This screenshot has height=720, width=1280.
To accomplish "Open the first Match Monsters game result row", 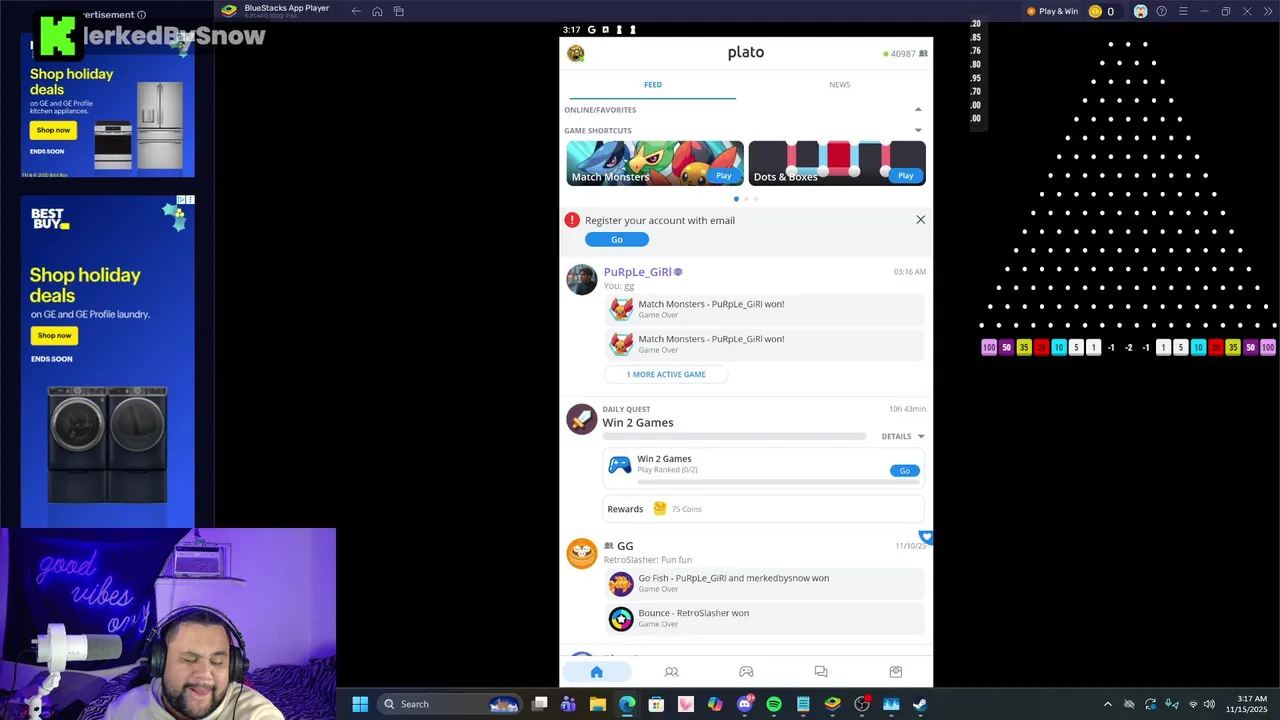I will tap(765, 309).
